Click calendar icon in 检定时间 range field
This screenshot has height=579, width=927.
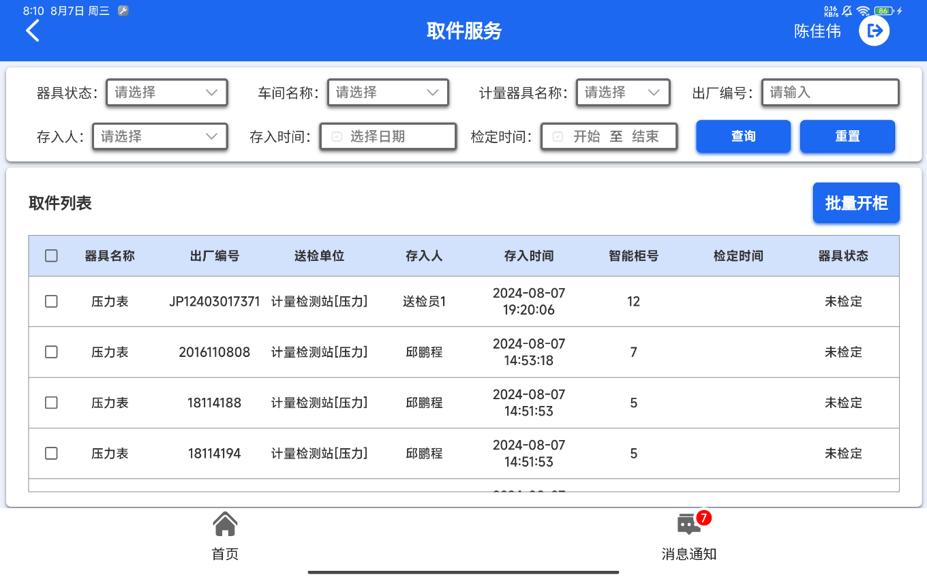558,137
